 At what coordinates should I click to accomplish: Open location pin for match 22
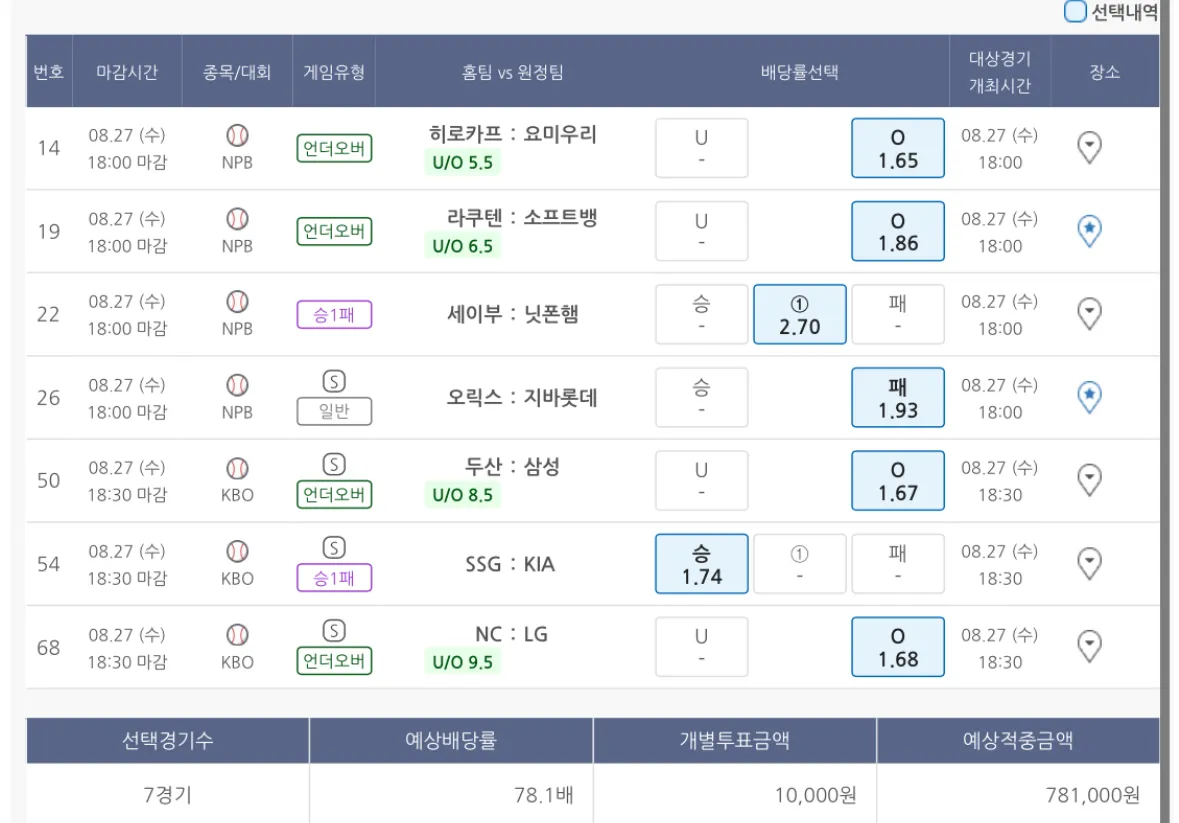tap(1089, 314)
